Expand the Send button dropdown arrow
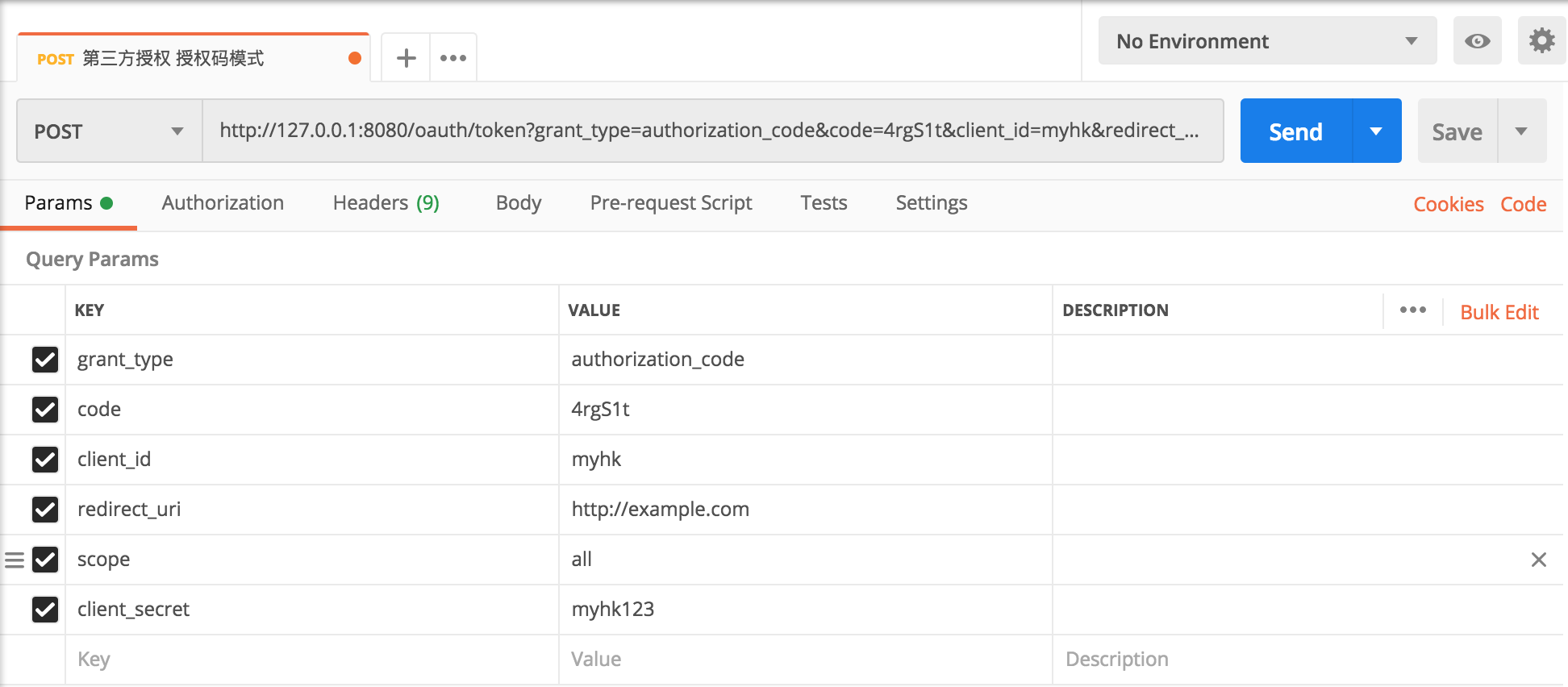Screen dimensions: 1568x687 tap(1376, 131)
